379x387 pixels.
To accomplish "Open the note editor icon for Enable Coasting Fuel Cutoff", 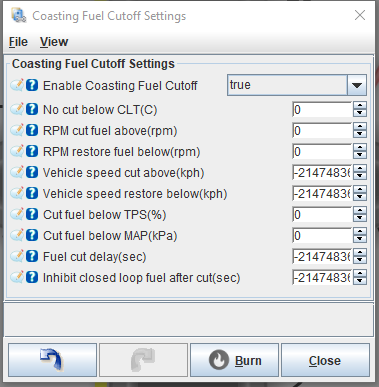I will pyautogui.click(x=17, y=85).
